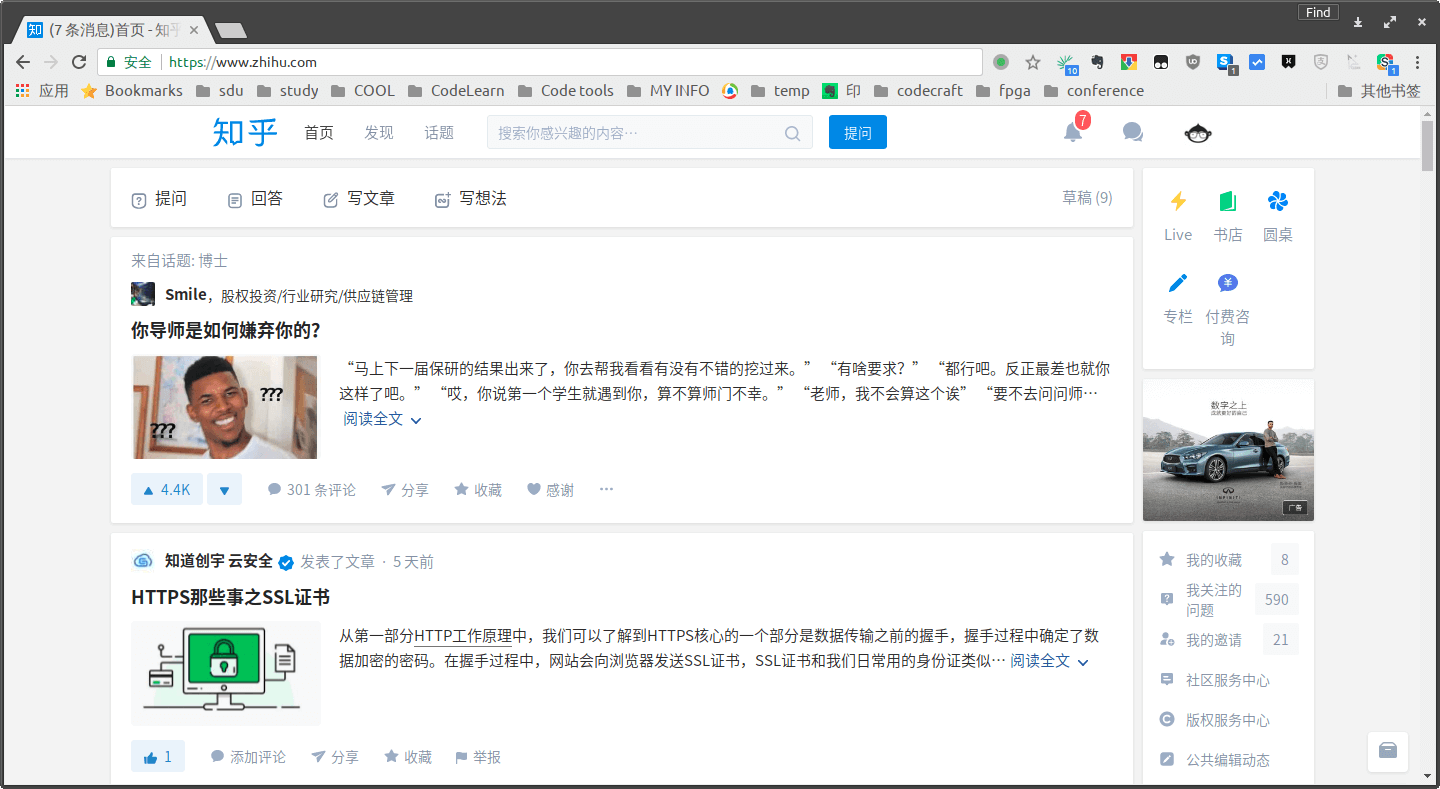
Task: Open the 专栏 column pencil icon
Action: 1178,283
